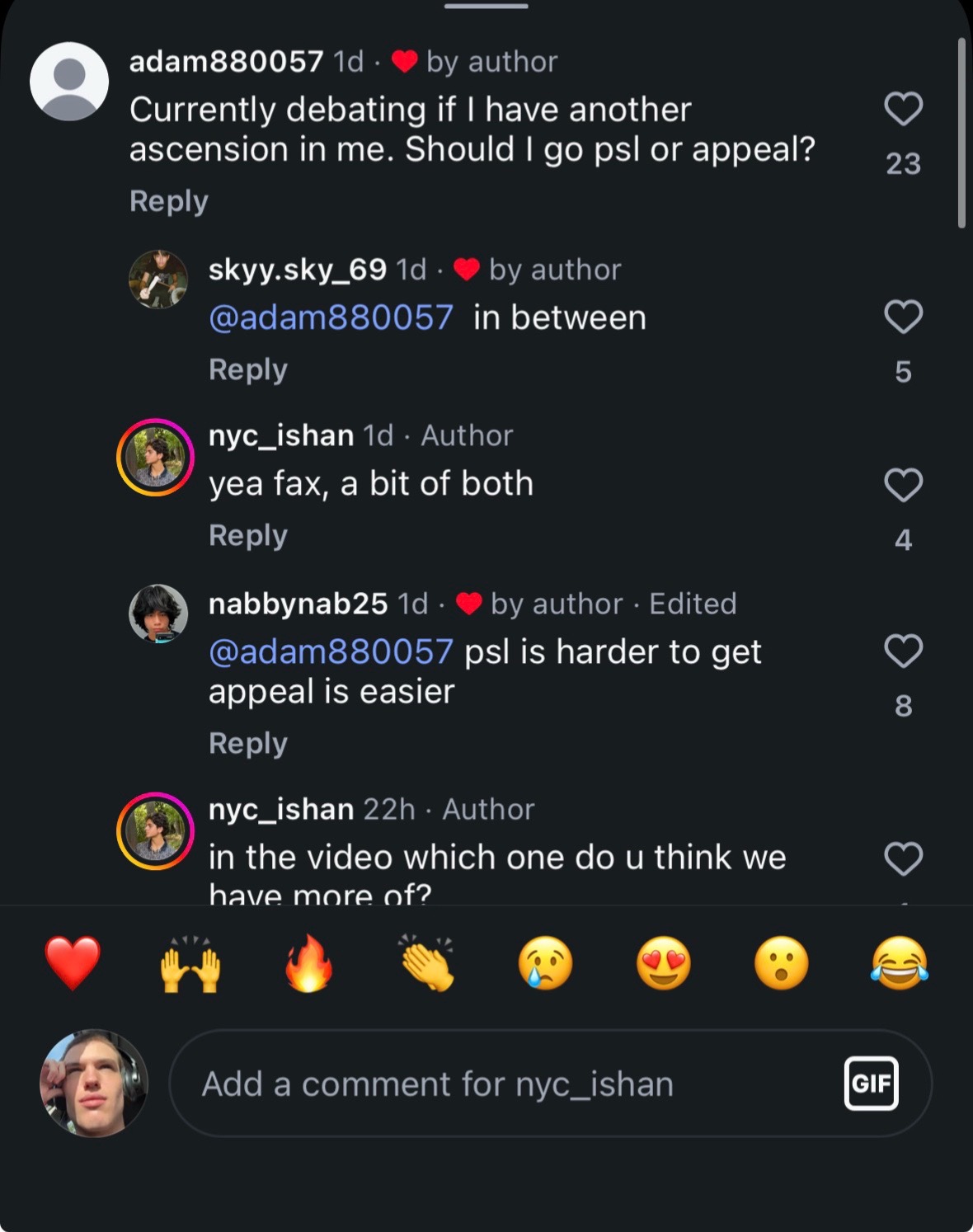Image resolution: width=973 pixels, height=1232 pixels.
Task: Open the GIF picker in comment box
Action: (x=872, y=1083)
